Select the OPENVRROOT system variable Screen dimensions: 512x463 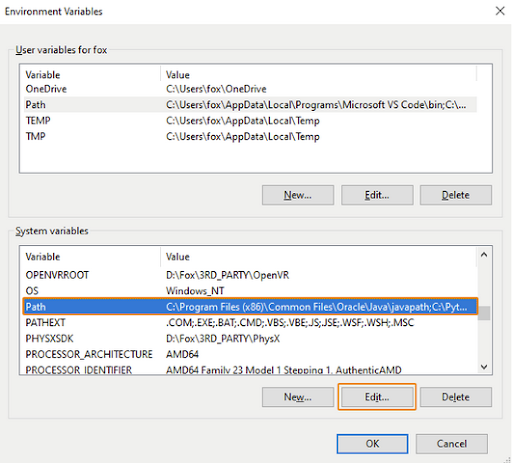pyautogui.click(x=250, y=275)
